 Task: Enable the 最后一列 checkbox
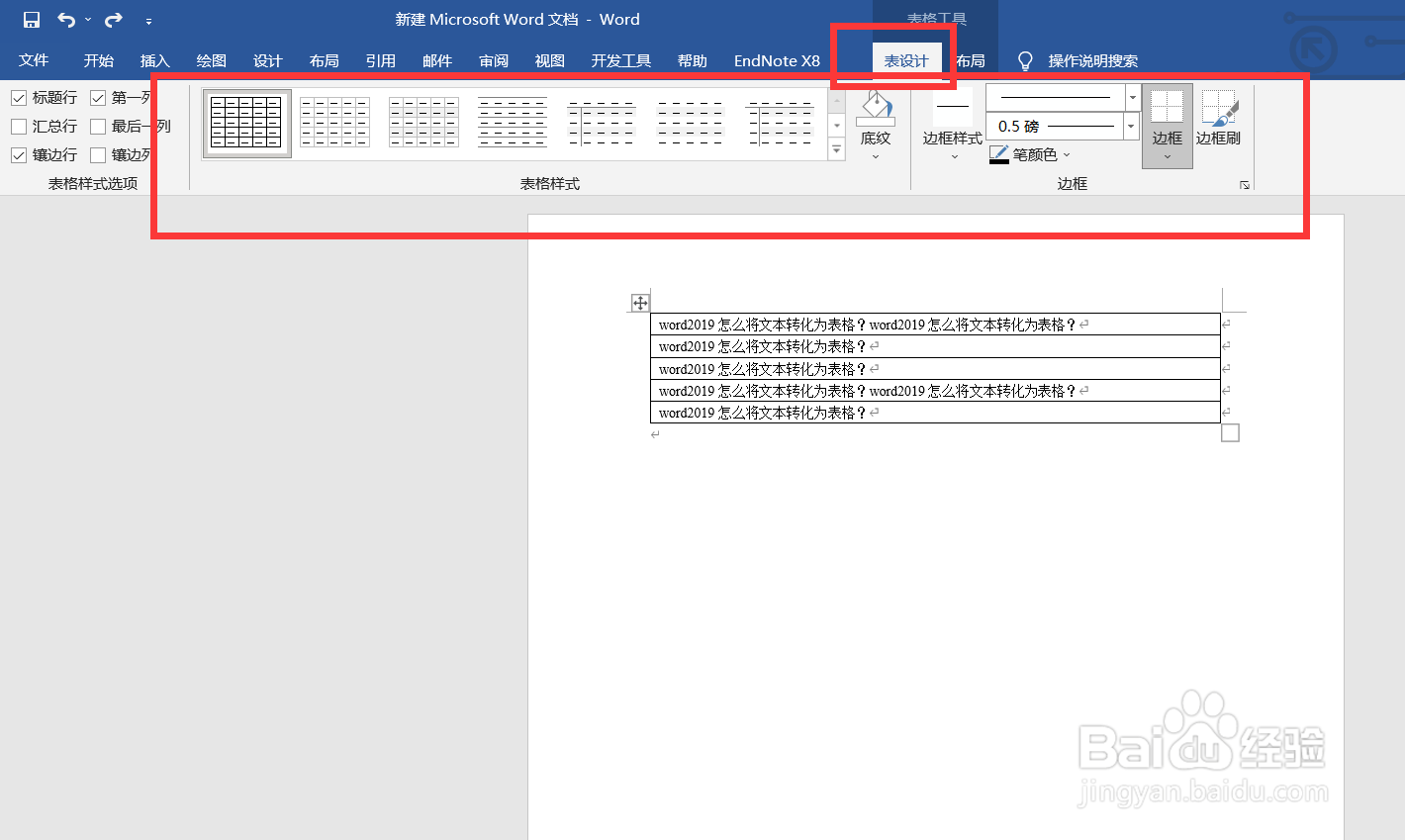click(x=98, y=127)
